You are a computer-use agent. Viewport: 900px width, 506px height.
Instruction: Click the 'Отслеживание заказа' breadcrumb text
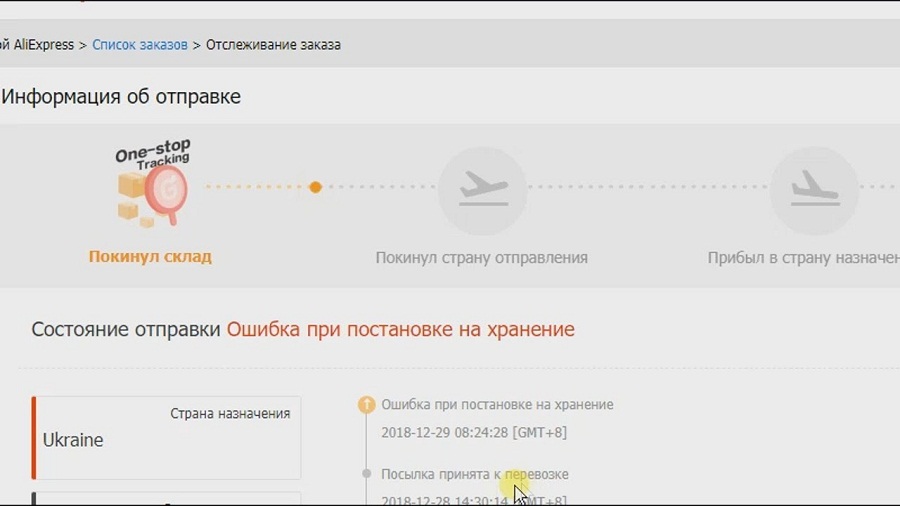coord(273,45)
